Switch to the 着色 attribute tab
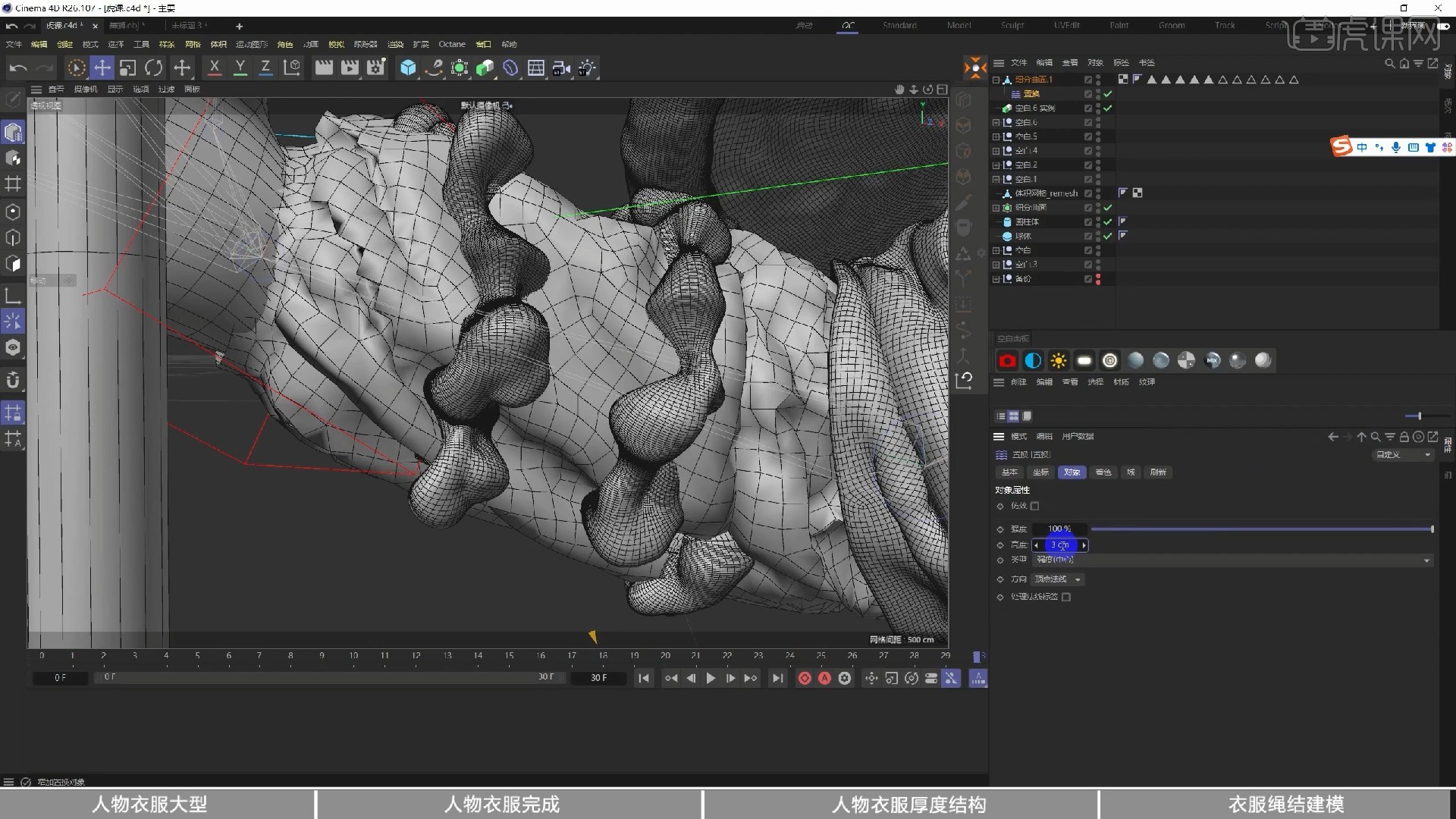 click(x=1103, y=472)
